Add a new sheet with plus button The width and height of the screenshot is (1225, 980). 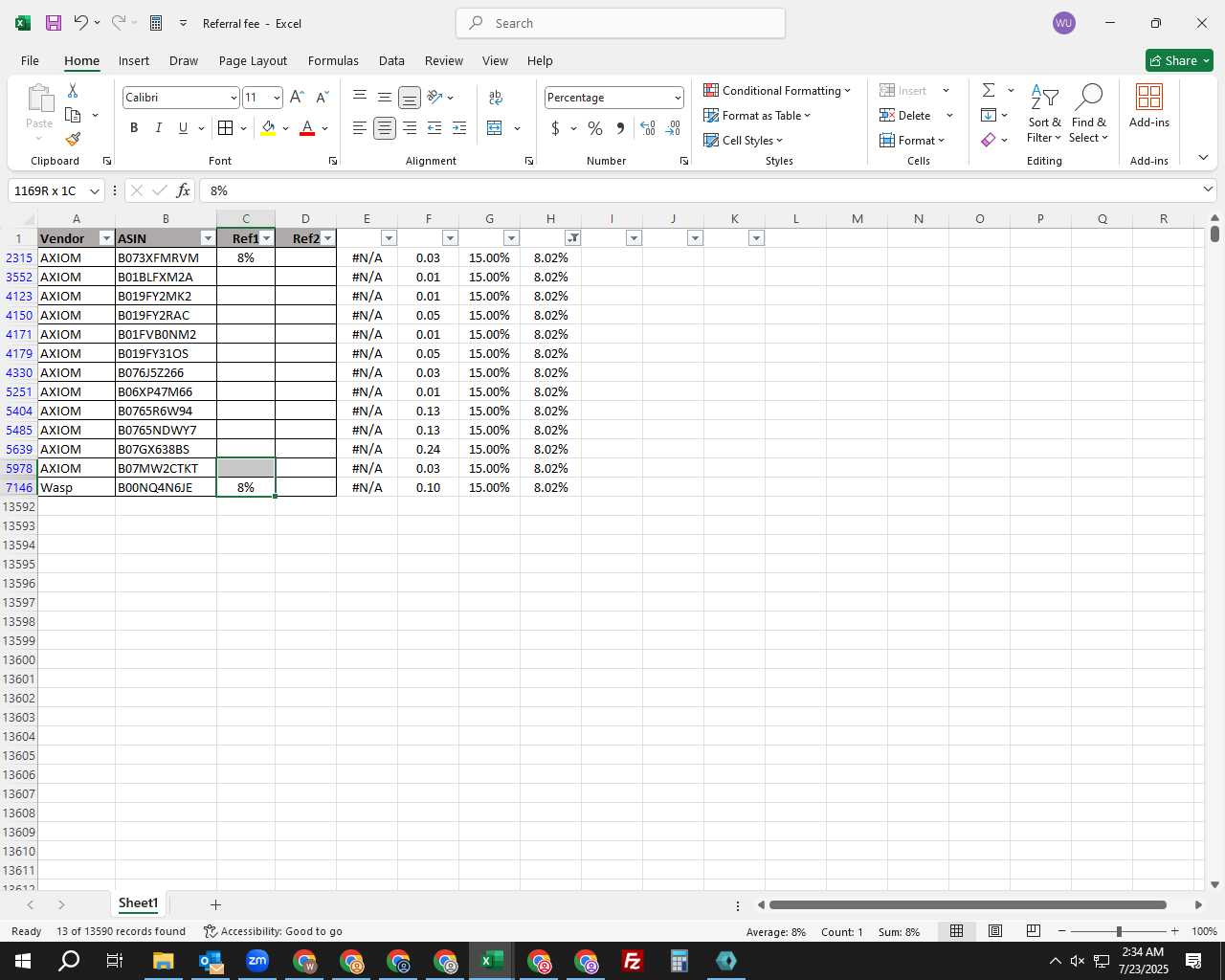coord(215,904)
